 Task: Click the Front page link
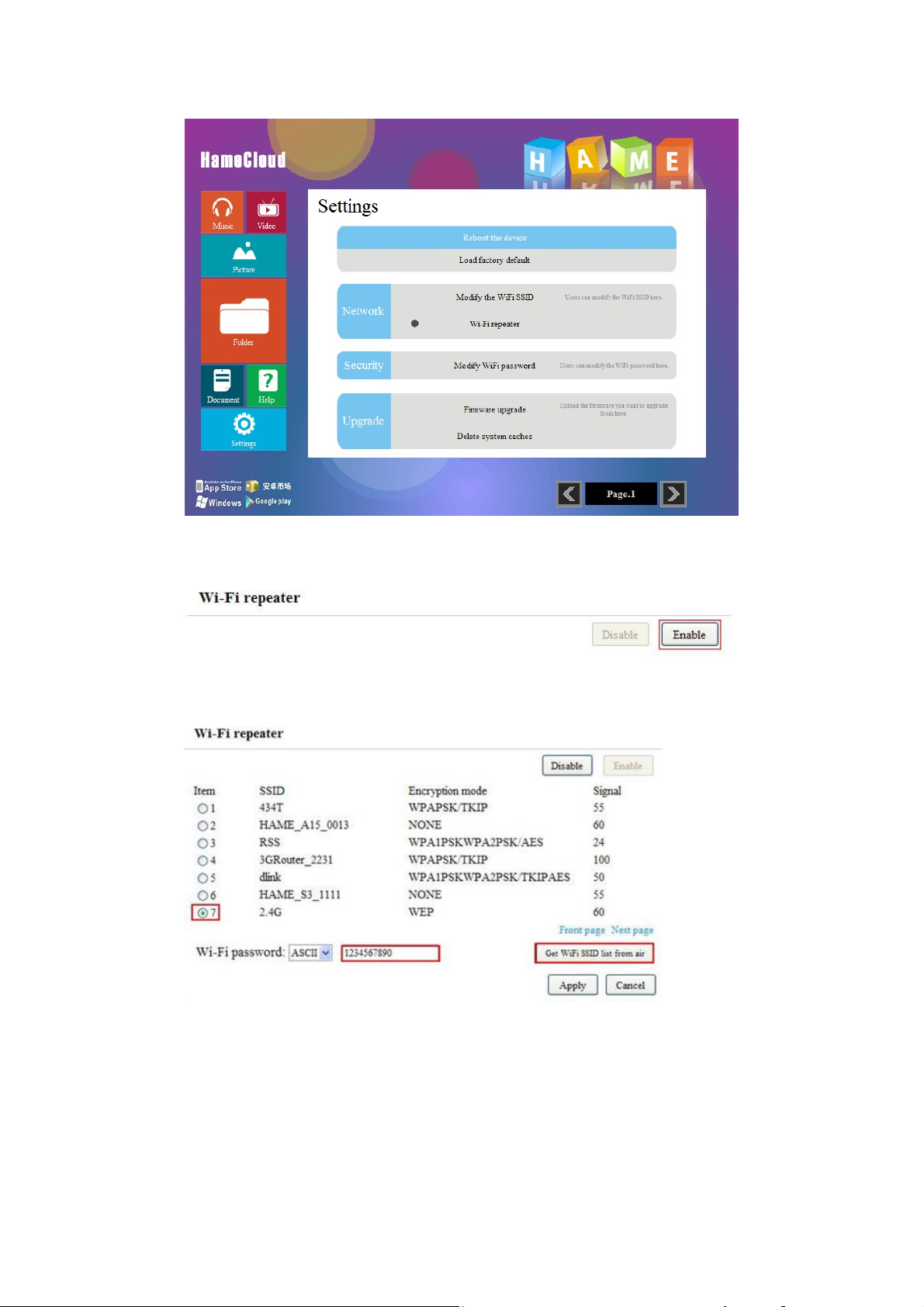coord(582,930)
